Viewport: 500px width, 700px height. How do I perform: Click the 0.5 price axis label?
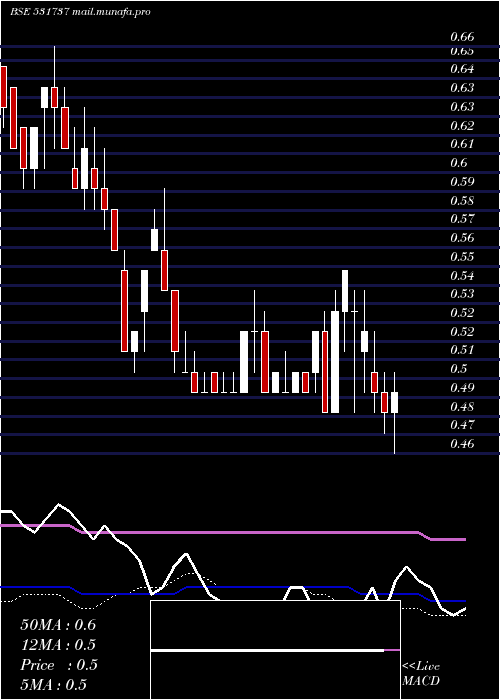458,369
